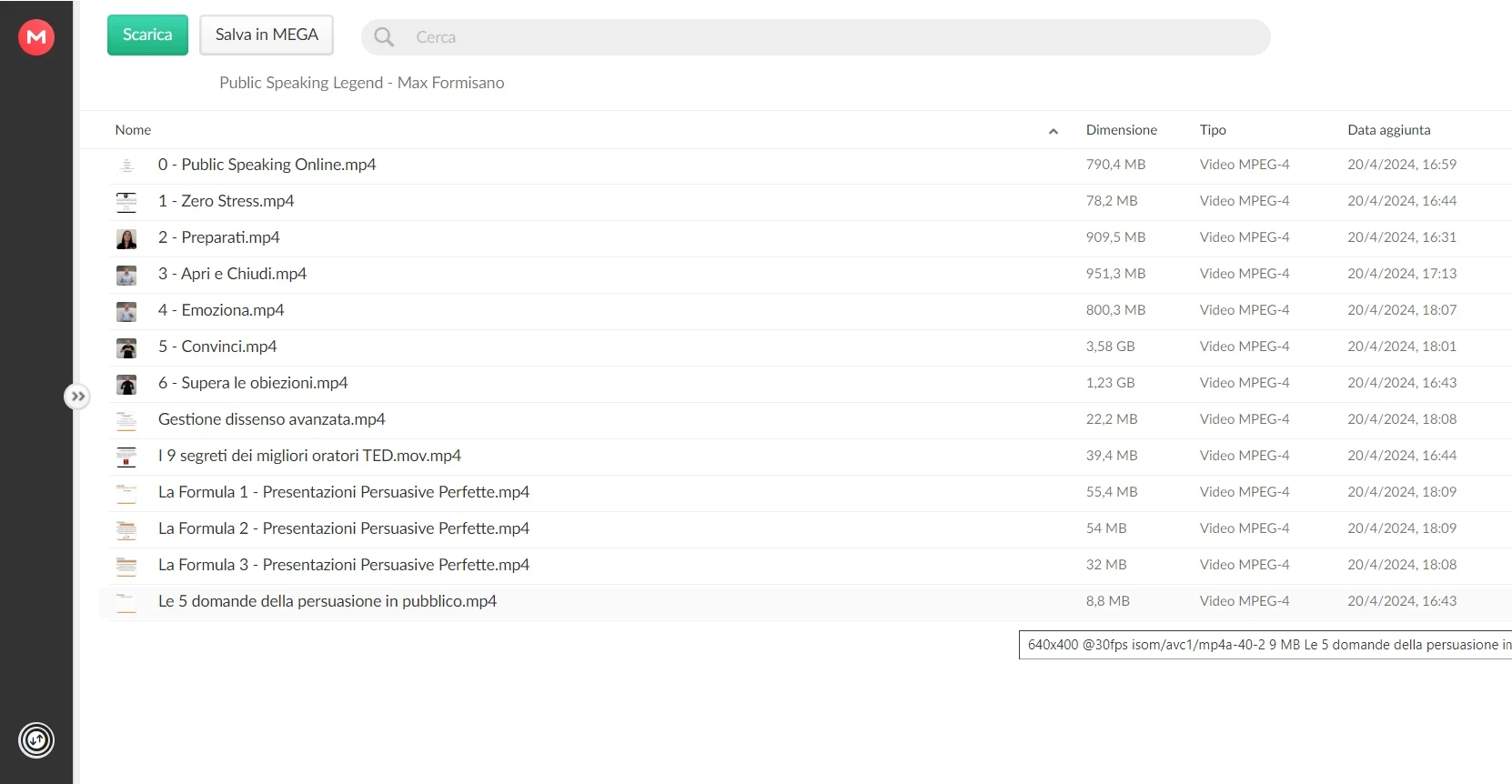Screen dimensions: 1512x784
Task: Select file name 4 - Emoziona.mp4
Action: click(x=221, y=310)
